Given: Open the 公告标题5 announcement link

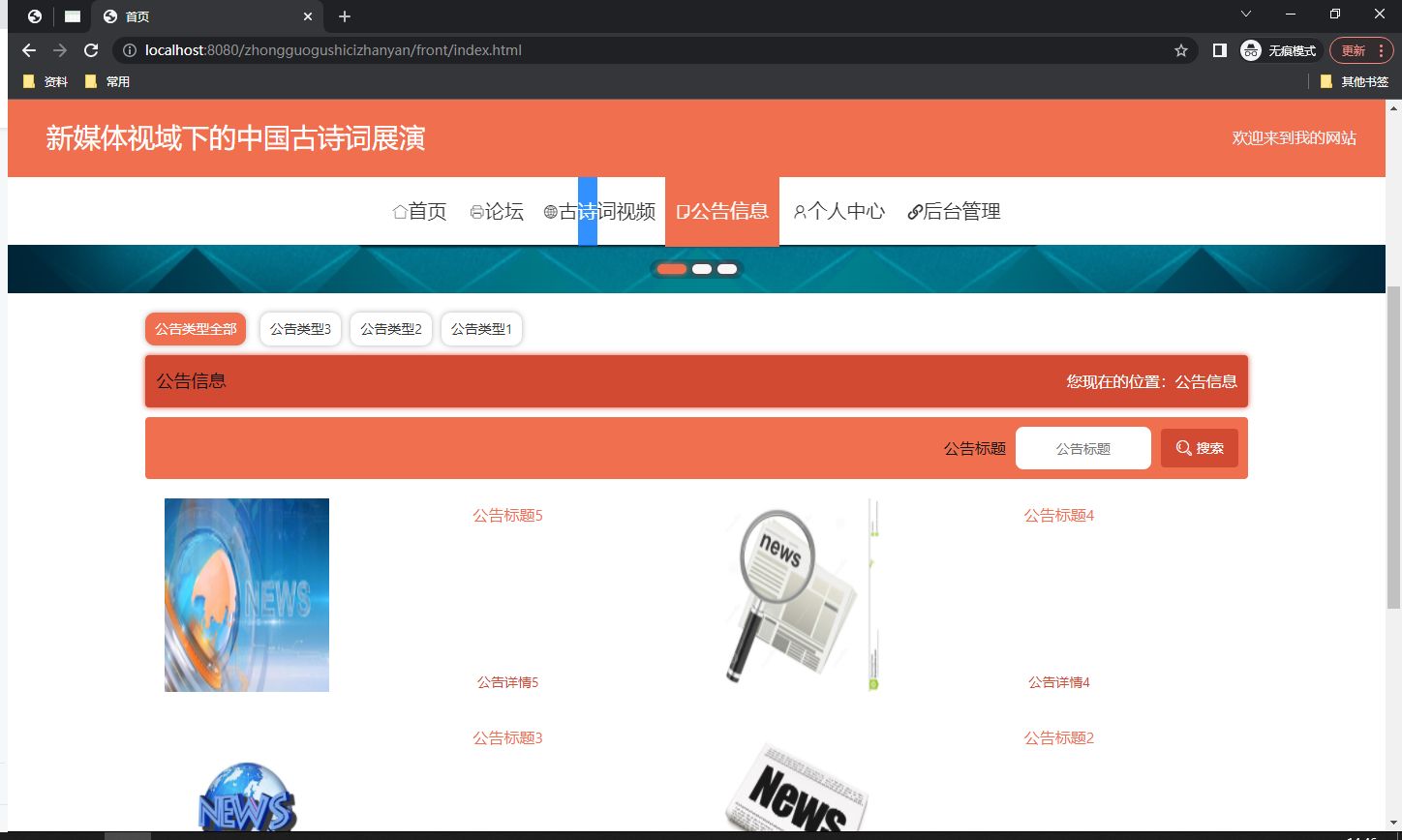Looking at the screenshot, I should [x=505, y=515].
